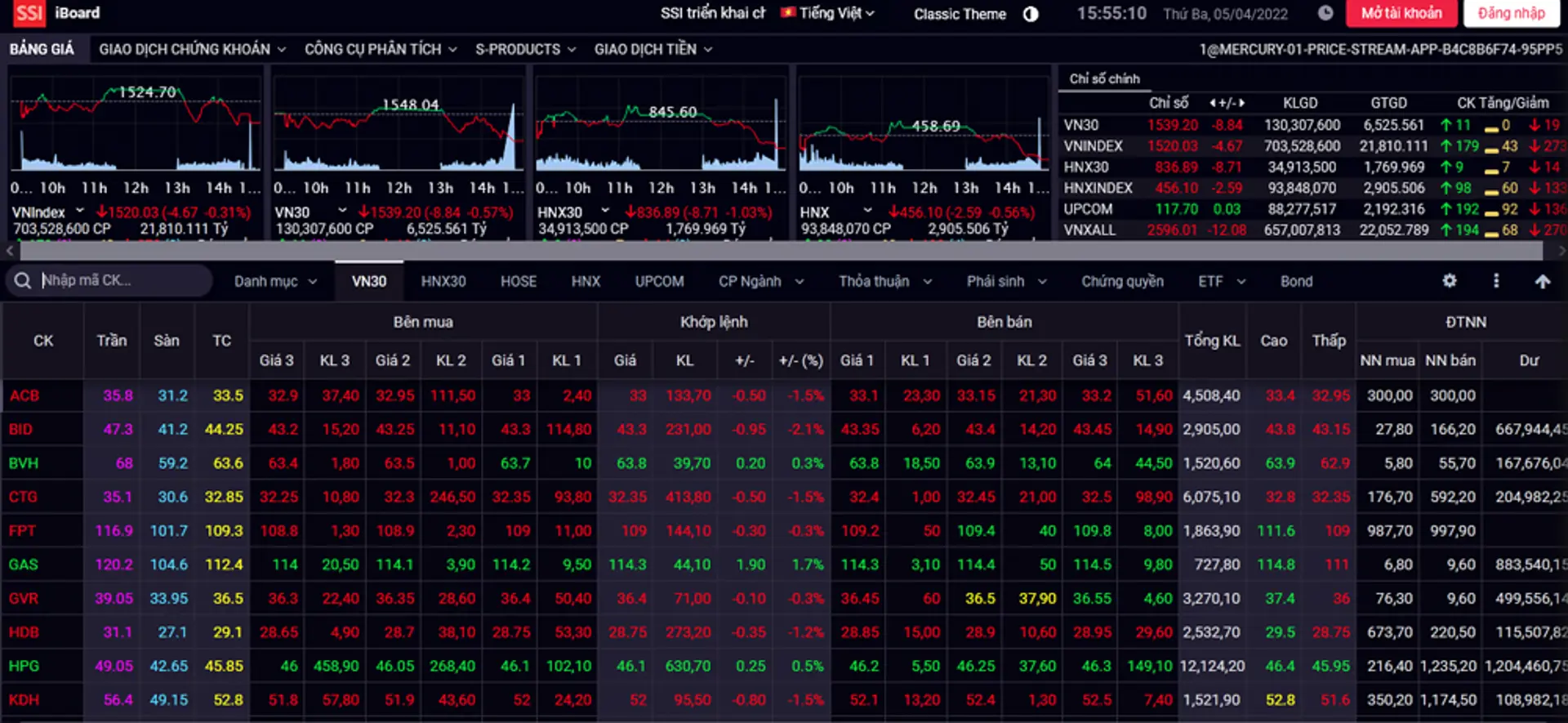This screenshot has width=1568, height=723.
Task: Open the BID stock symbol
Action: pos(20,429)
